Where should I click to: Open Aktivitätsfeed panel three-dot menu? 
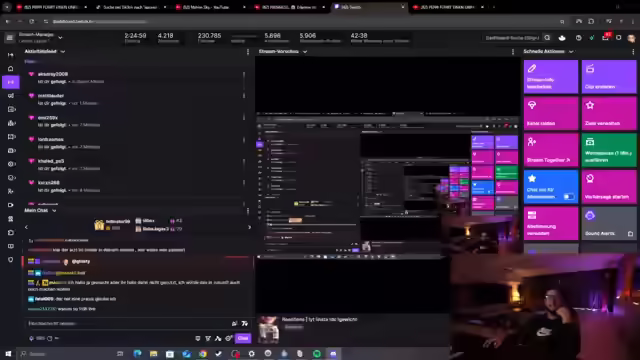click(x=248, y=52)
